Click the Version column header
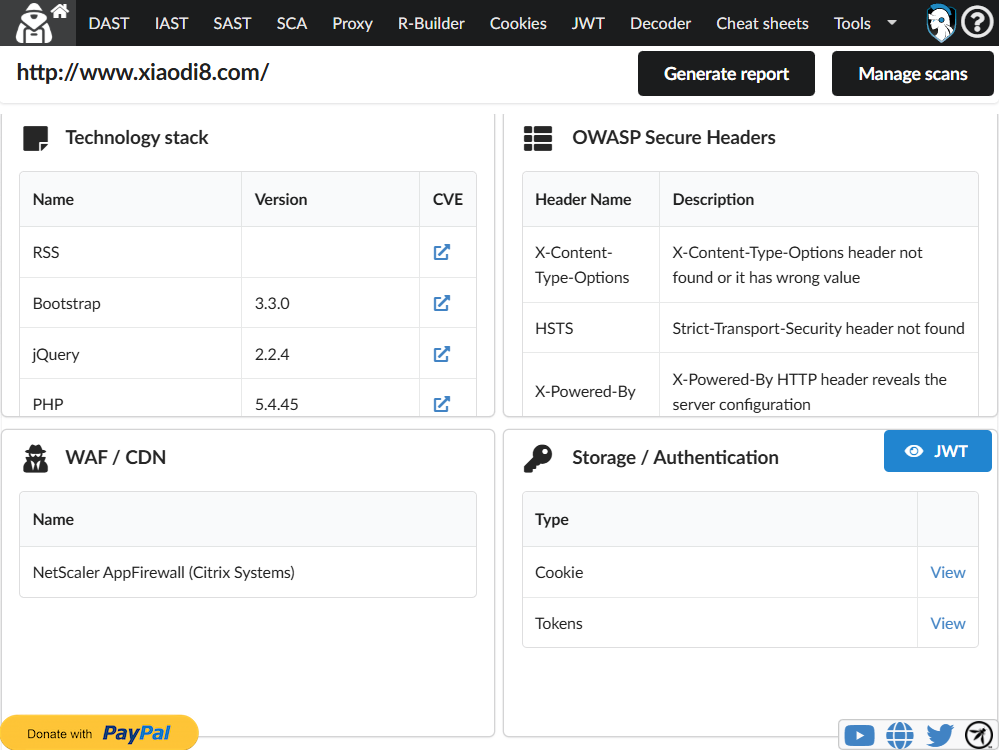999x750 pixels. click(x=330, y=199)
